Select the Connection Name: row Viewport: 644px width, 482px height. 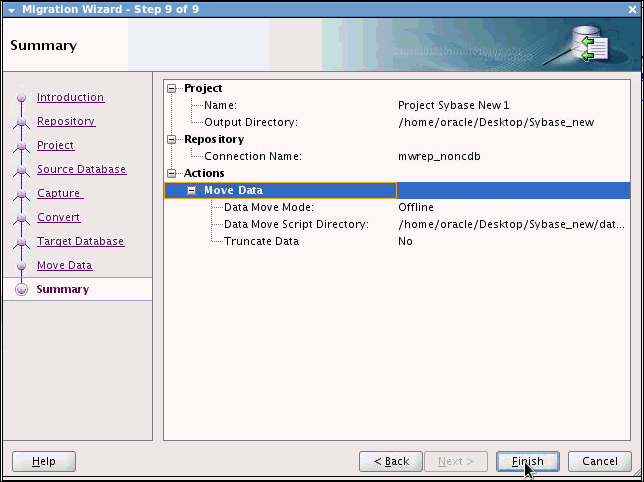[397, 156]
